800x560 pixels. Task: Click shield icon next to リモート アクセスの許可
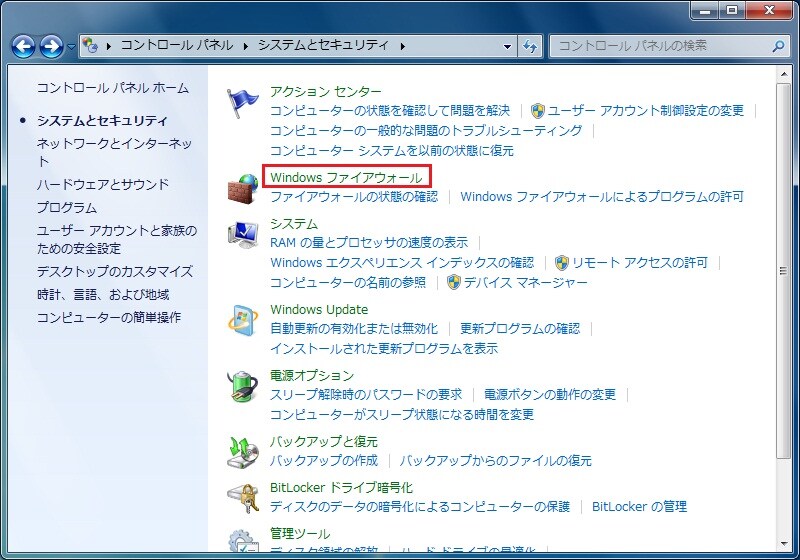coord(561,263)
